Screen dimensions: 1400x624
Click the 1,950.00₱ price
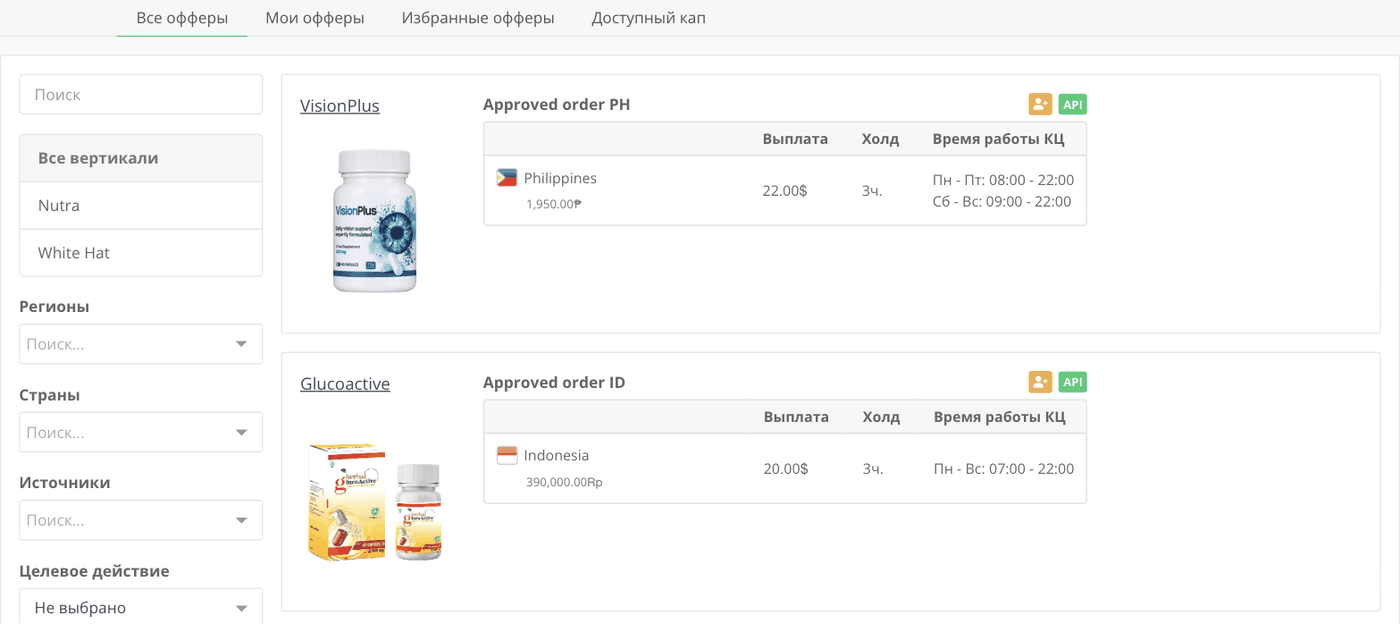pyautogui.click(x=554, y=204)
